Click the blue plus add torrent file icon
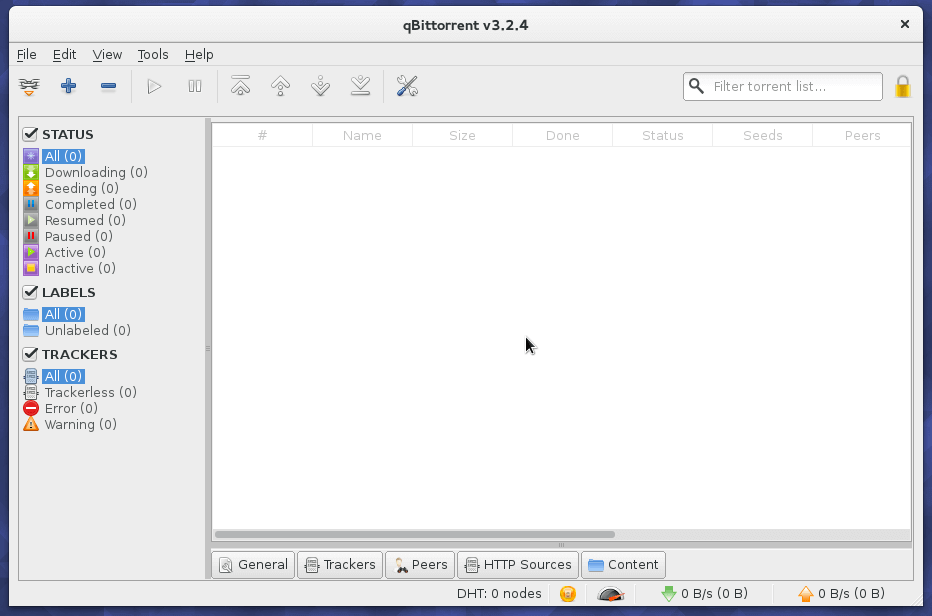The width and height of the screenshot is (932, 616). pos(68,87)
